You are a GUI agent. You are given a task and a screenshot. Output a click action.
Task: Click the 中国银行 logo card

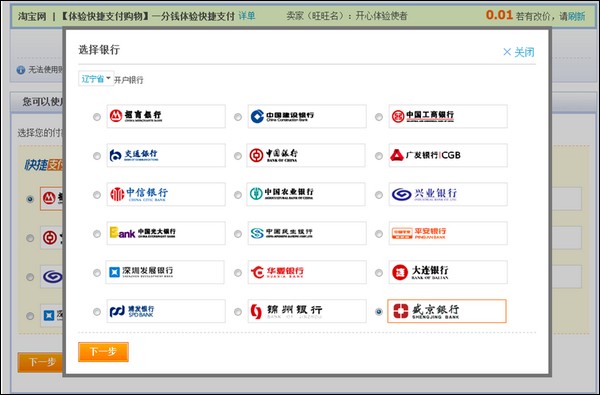pyautogui.click(x=306, y=155)
